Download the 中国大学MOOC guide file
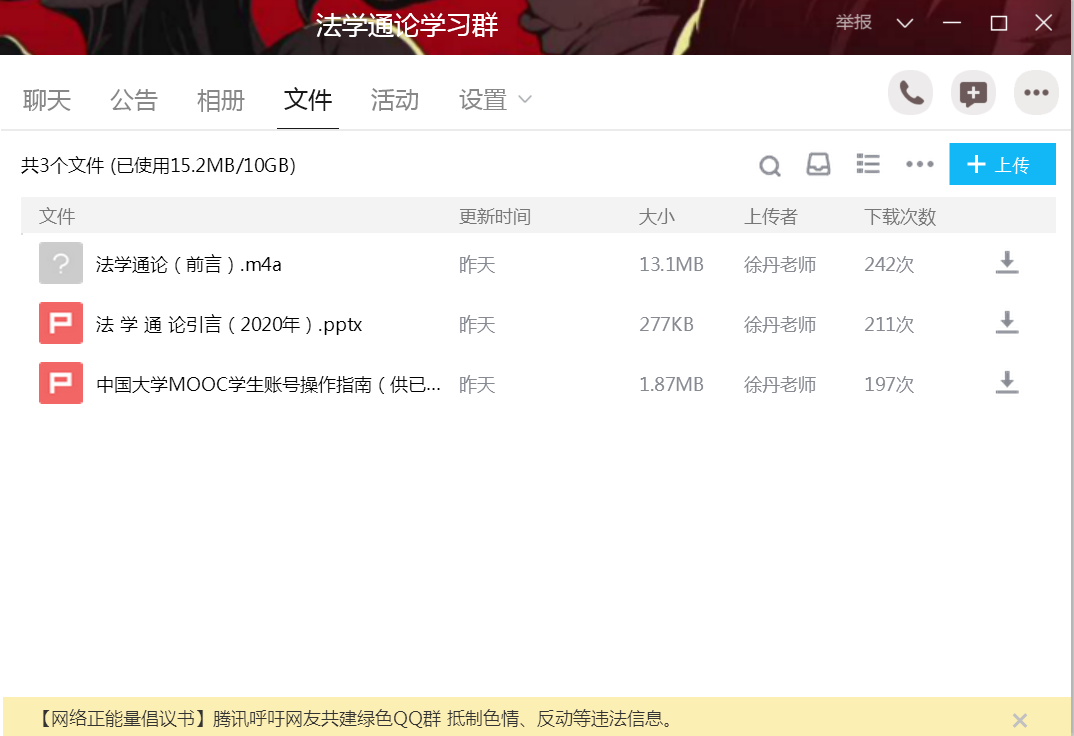 pyautogui.click(x=1007, y=383)
